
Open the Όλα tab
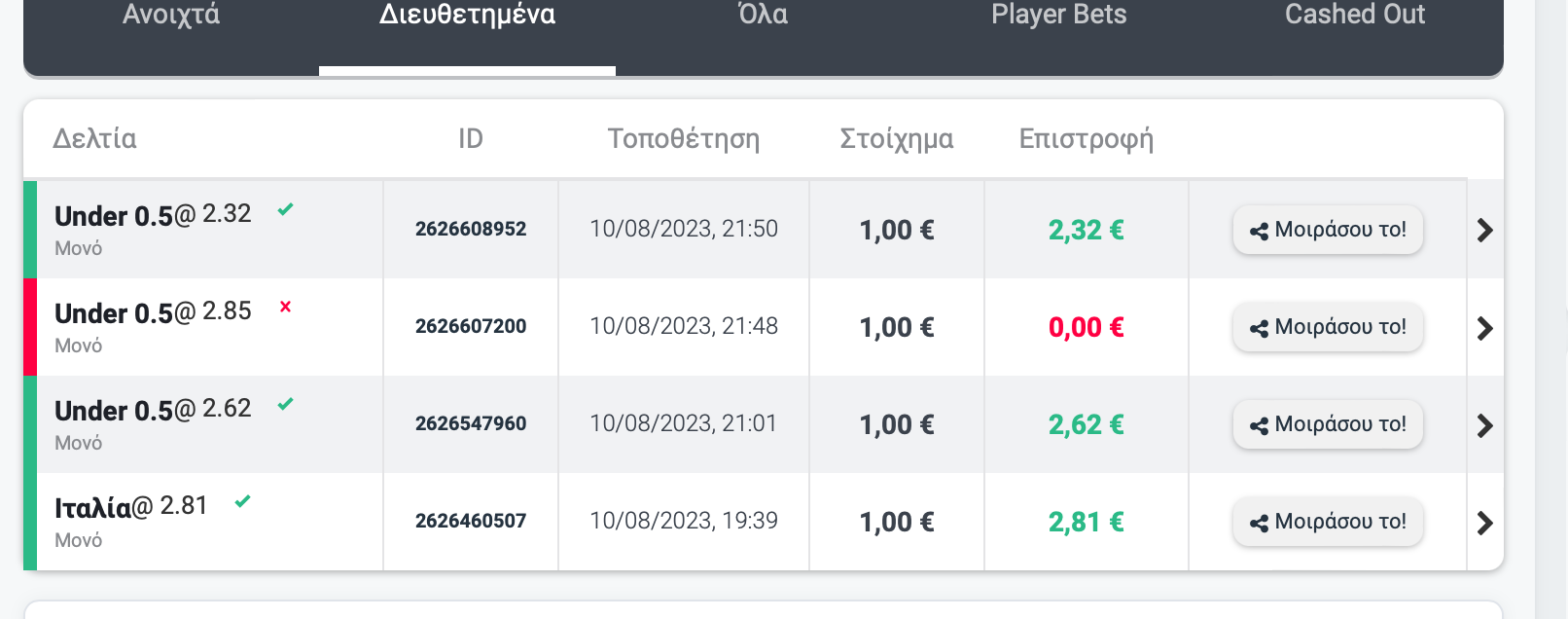pyautogui.click(x=763, y=15)
